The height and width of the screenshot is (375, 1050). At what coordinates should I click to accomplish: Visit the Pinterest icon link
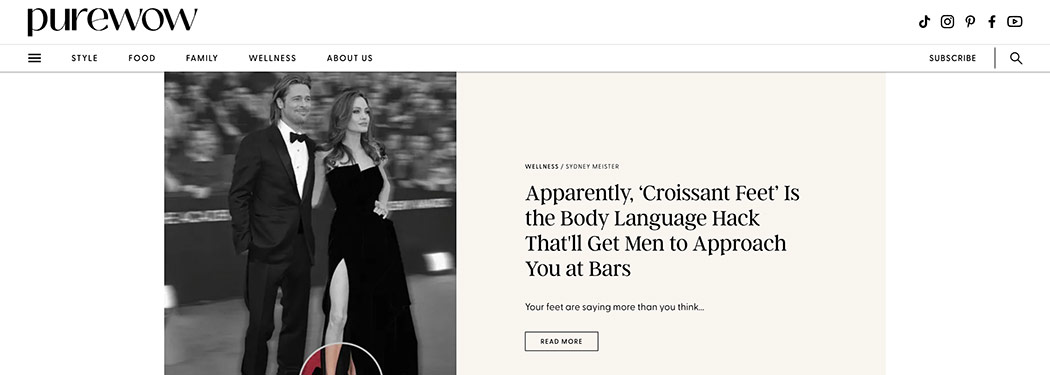(970, 21)
